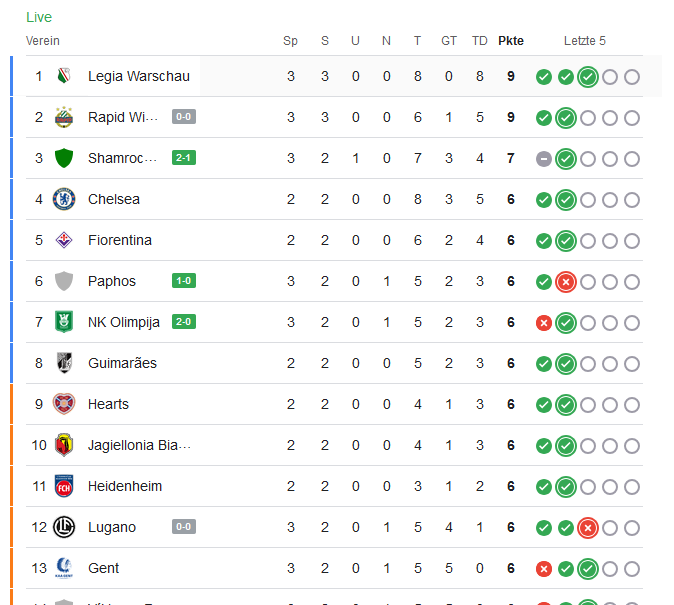Image resolution: width=674 pixels, height=605 pixels.
Task: Click the Rapid Wien club crest
Action: [x=64, y=117]
